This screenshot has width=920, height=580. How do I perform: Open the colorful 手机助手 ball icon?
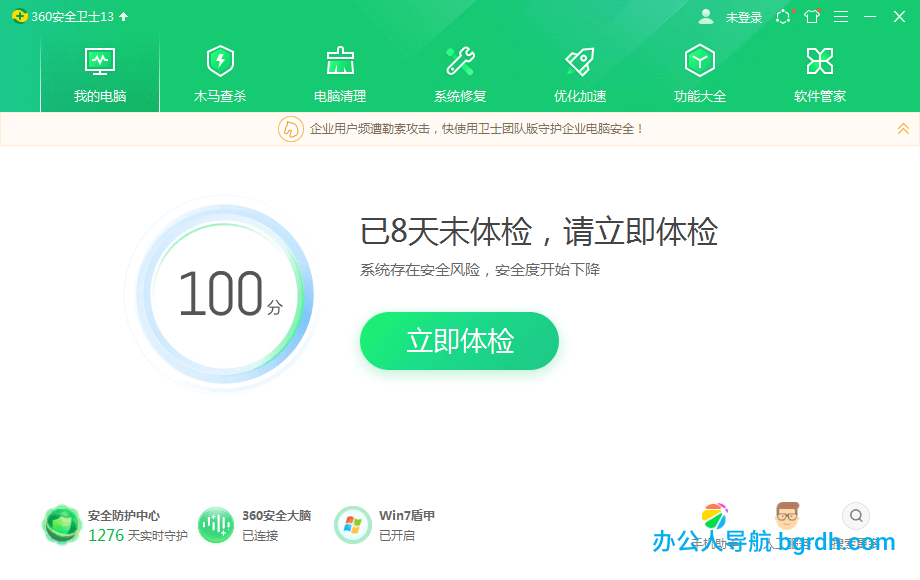(715, 516)
